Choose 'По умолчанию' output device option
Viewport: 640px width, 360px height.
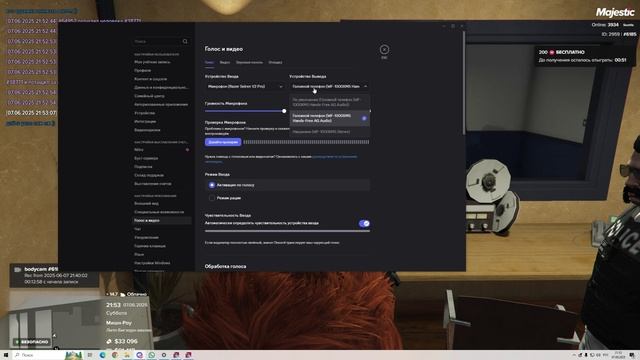click(x=329, y=102)
